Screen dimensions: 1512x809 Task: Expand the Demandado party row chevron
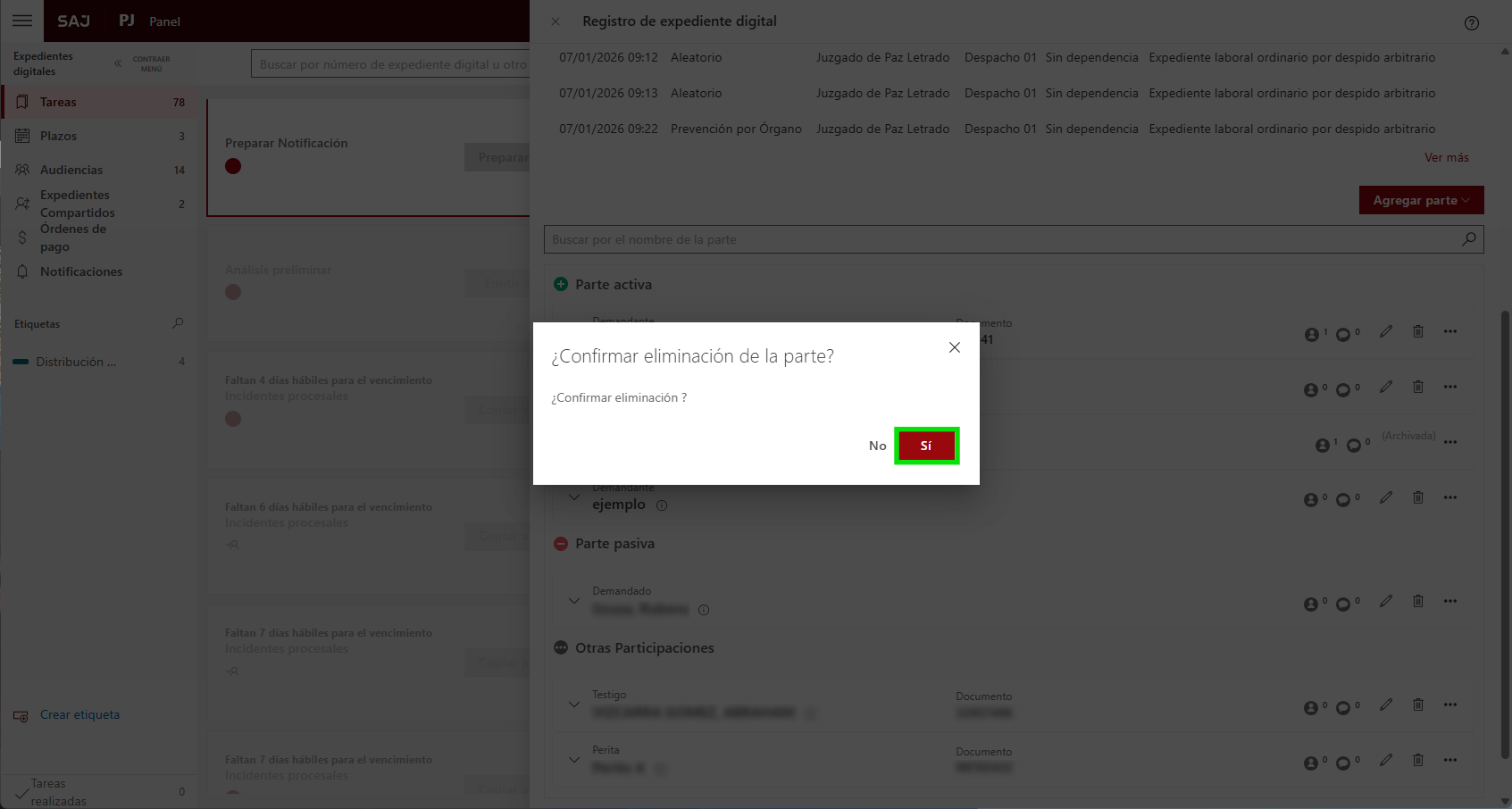click(573, 601)
